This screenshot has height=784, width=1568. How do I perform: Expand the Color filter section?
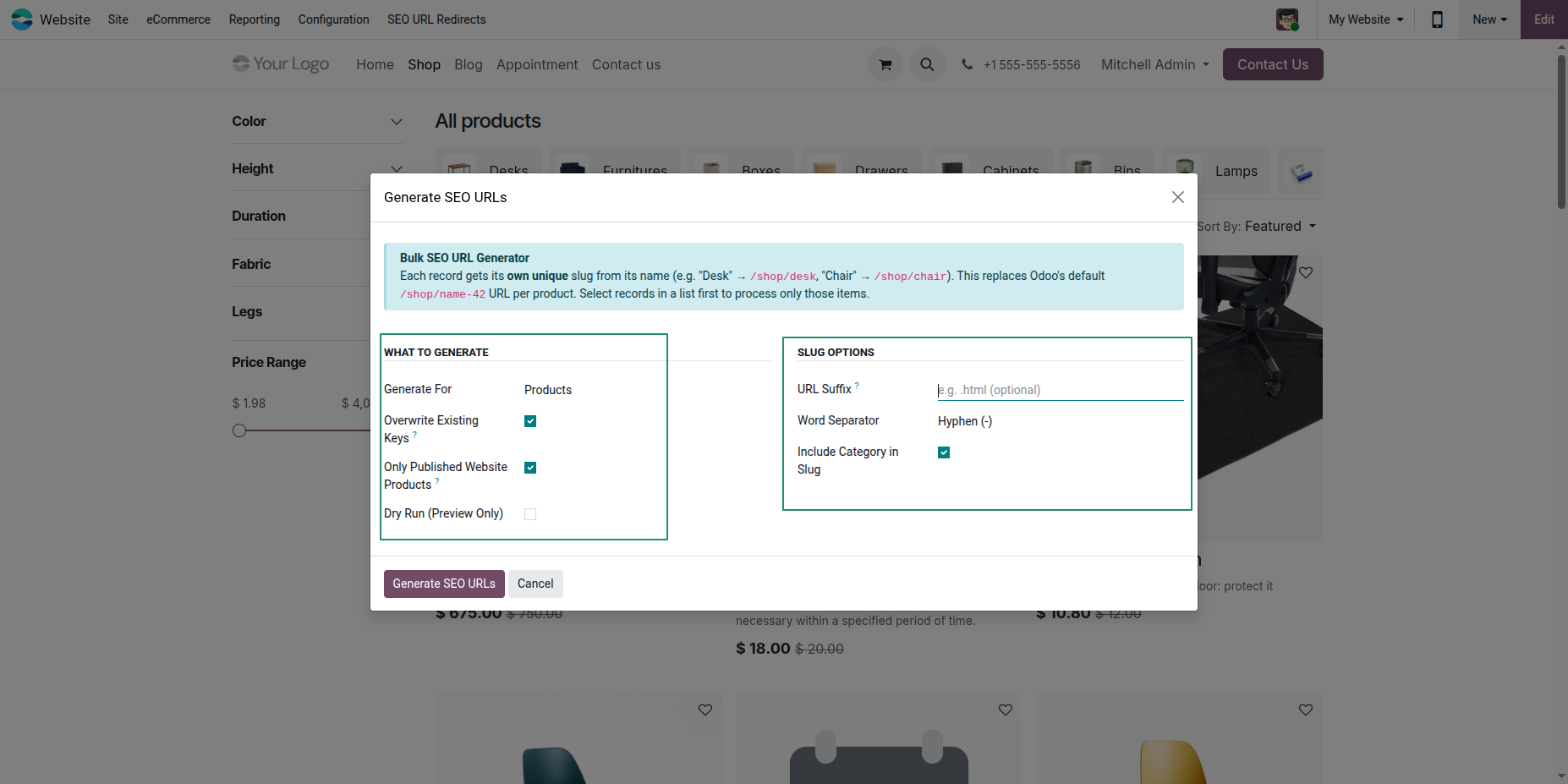(x=317, y=122)
